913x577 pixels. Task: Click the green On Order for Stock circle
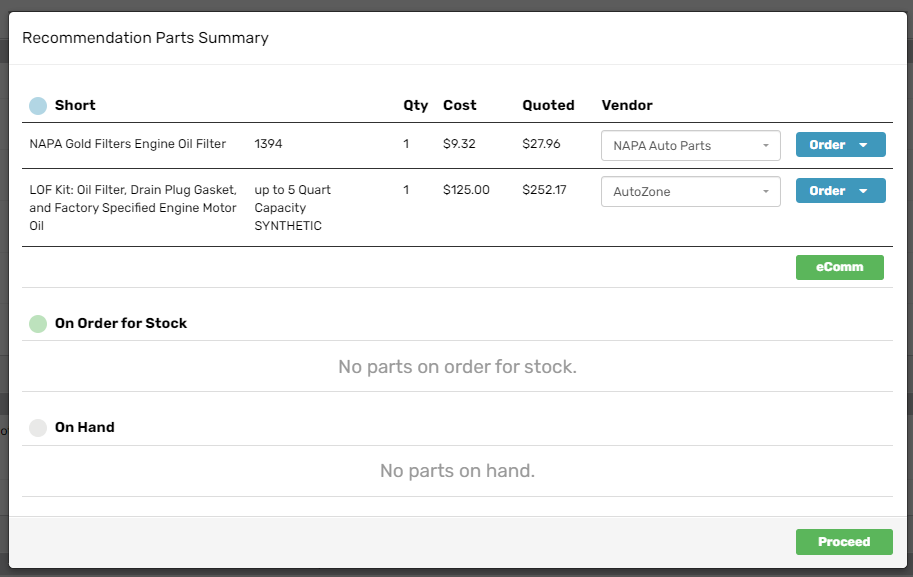click(38, 324)
